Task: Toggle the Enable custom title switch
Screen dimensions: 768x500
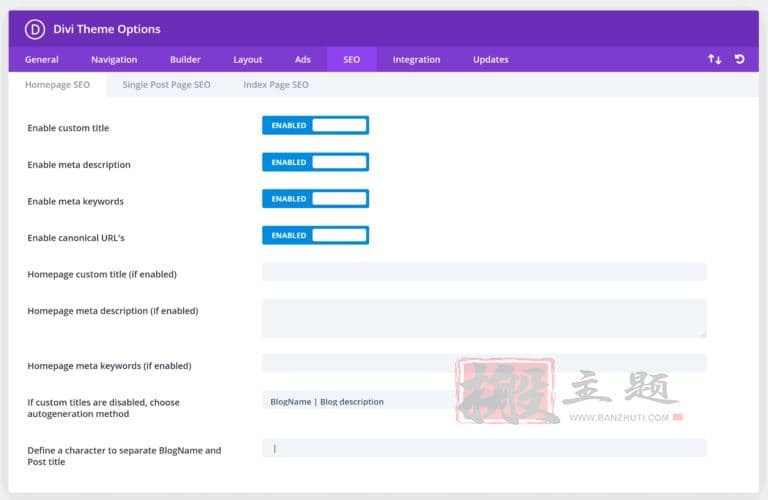Action: (x=315, y=125)
